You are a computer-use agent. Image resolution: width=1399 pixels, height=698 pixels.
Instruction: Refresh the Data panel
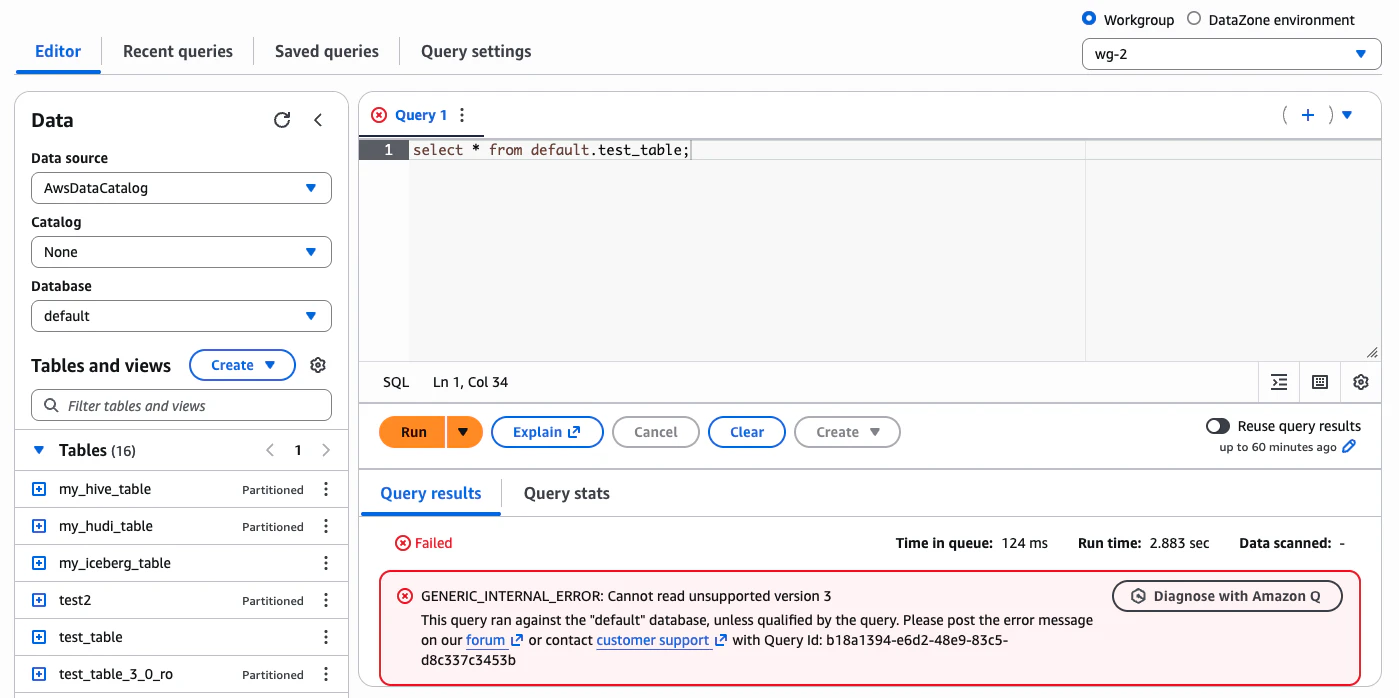click(282, 120)
